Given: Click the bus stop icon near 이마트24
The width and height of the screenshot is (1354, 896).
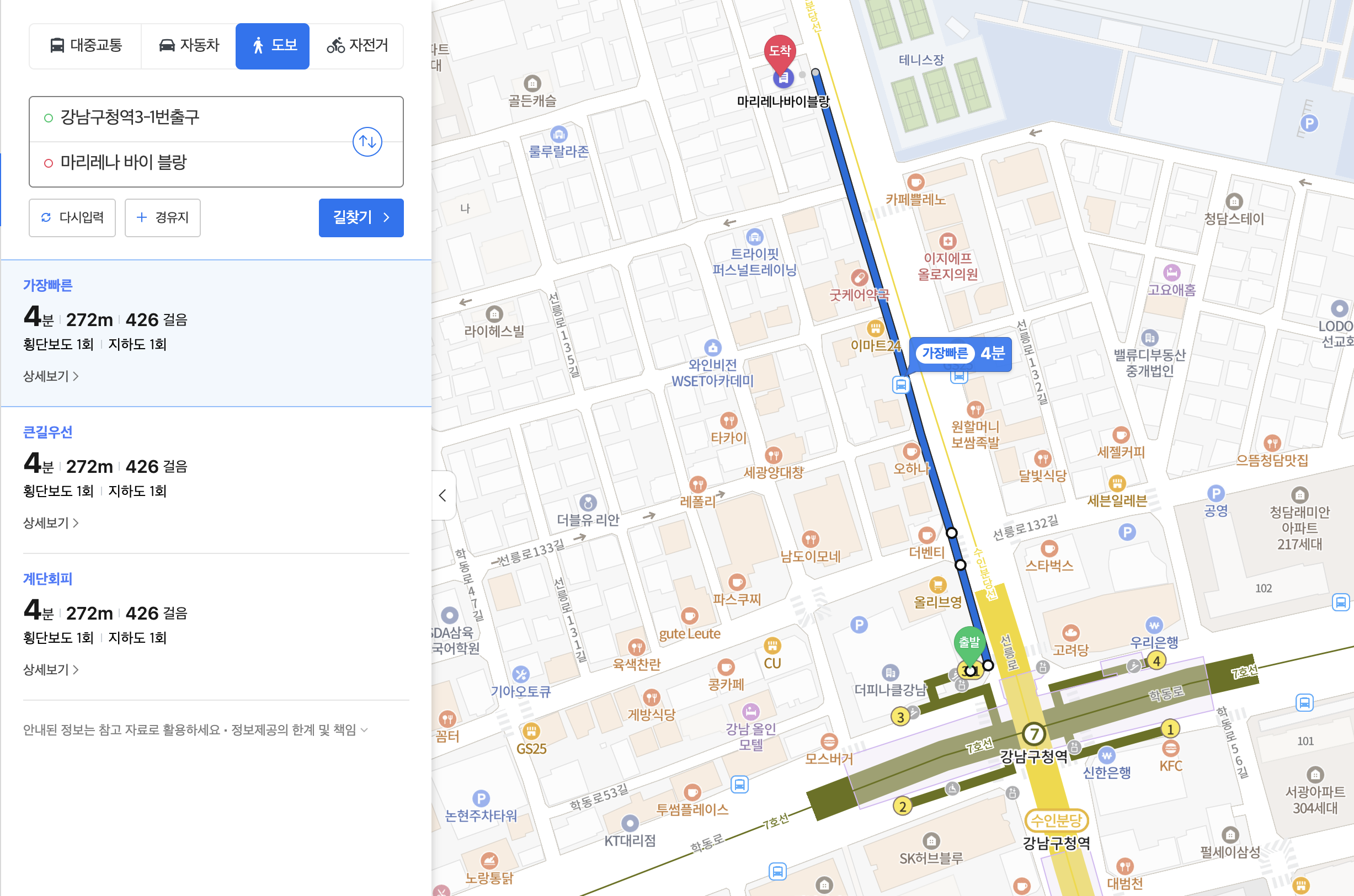Looking at the screenshot, I should pyautogui.click(x=900, y=385).
